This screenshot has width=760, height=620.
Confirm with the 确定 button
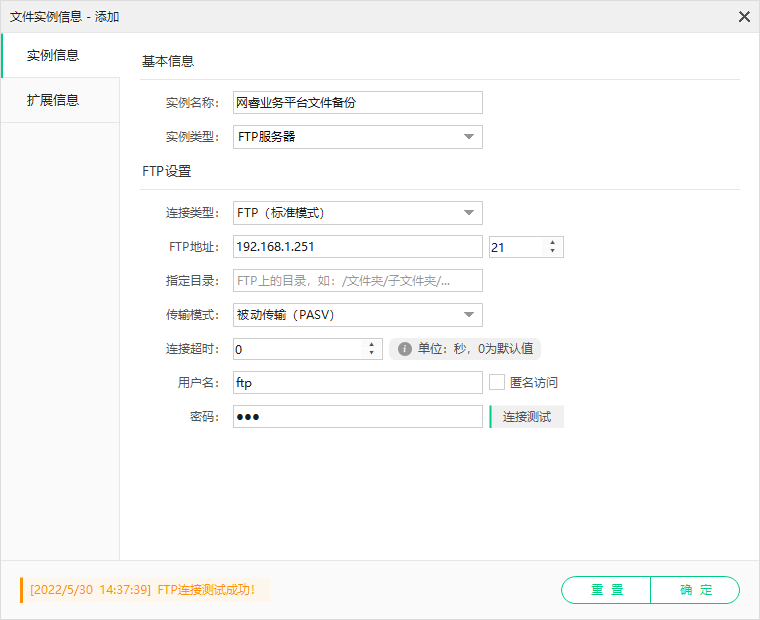point(695,590)
